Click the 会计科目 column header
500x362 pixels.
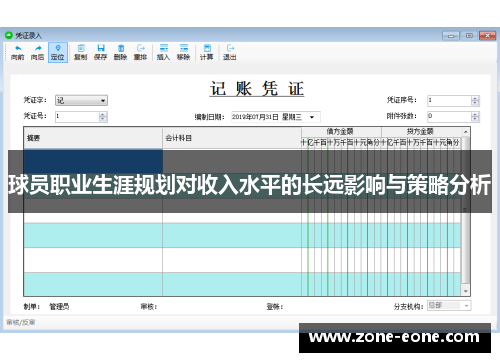pyautogui.click(x=232, y=138)
